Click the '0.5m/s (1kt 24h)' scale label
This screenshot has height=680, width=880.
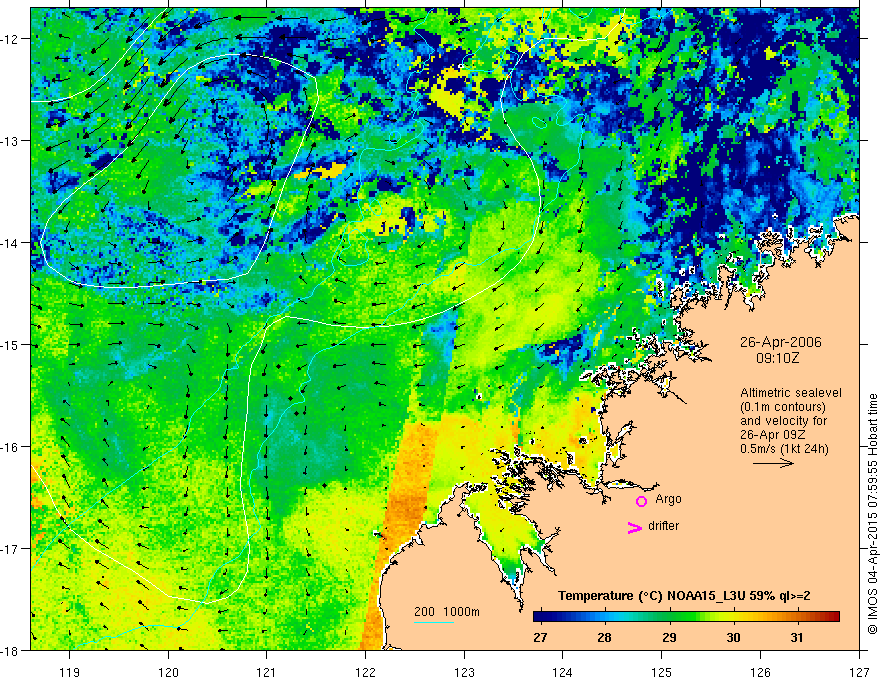coord(784,448)
